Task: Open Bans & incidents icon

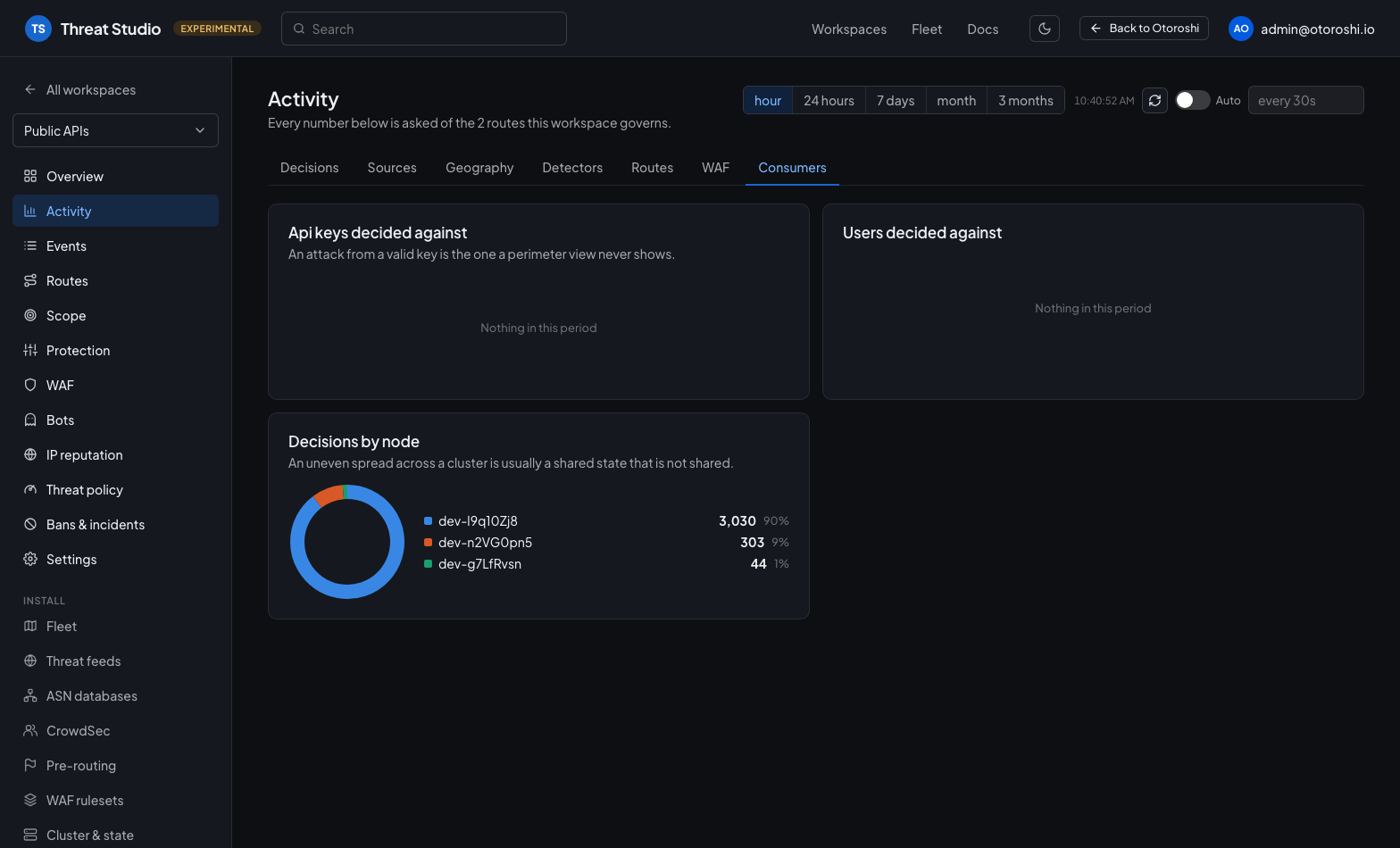Action: 30,525
